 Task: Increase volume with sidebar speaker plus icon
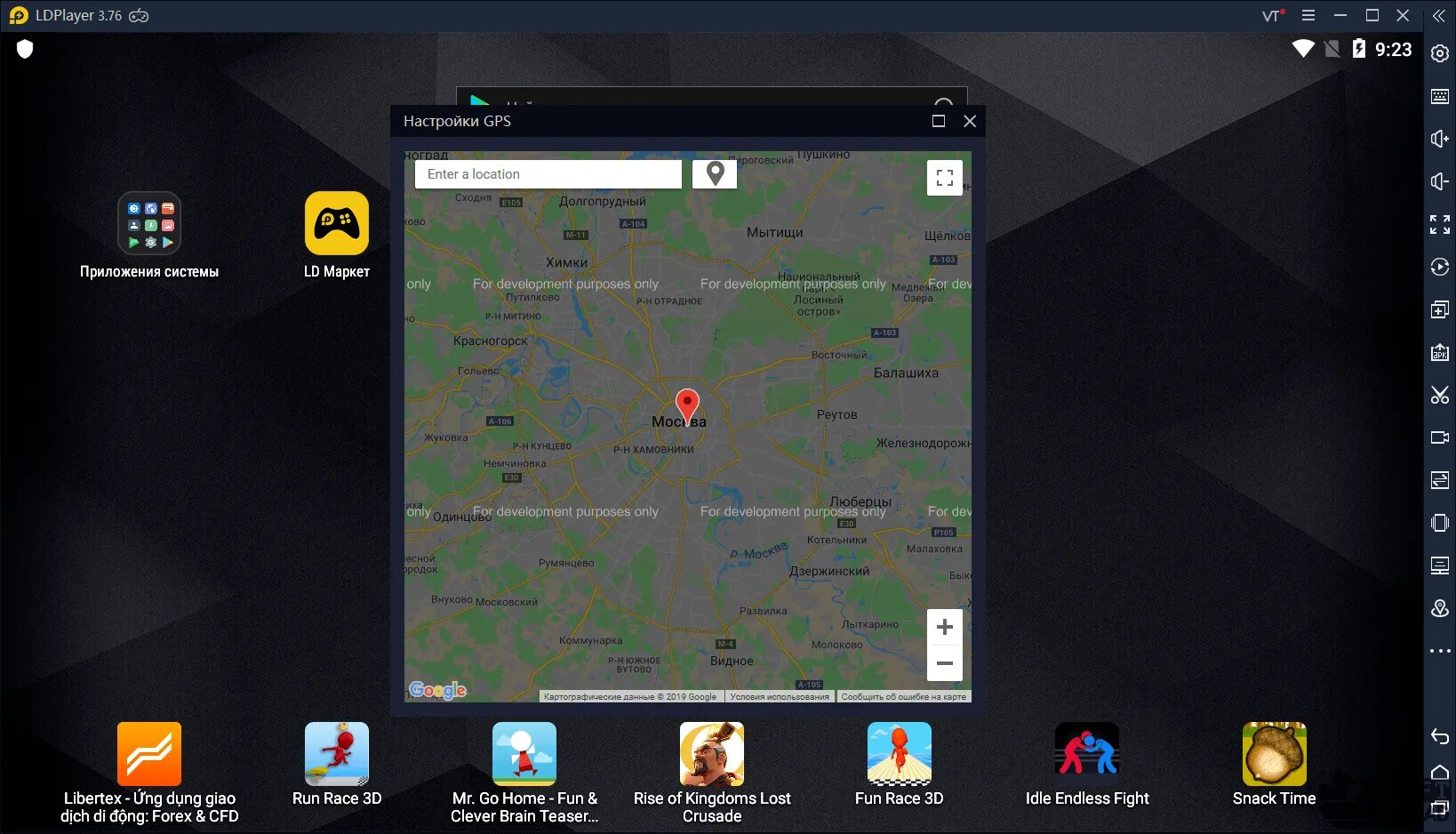(1440, 139)
